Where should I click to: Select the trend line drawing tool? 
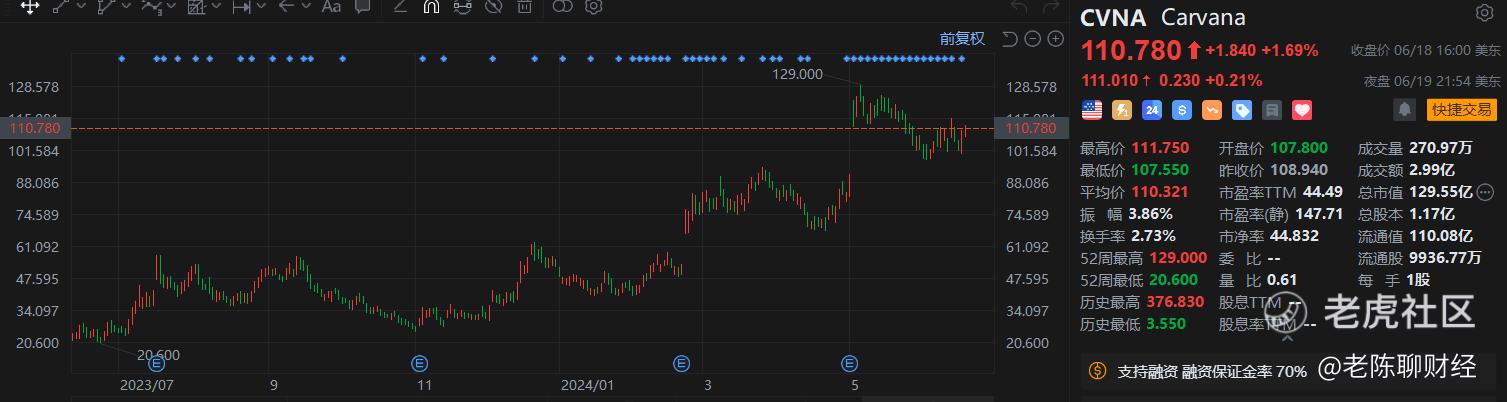click(61, 7)
